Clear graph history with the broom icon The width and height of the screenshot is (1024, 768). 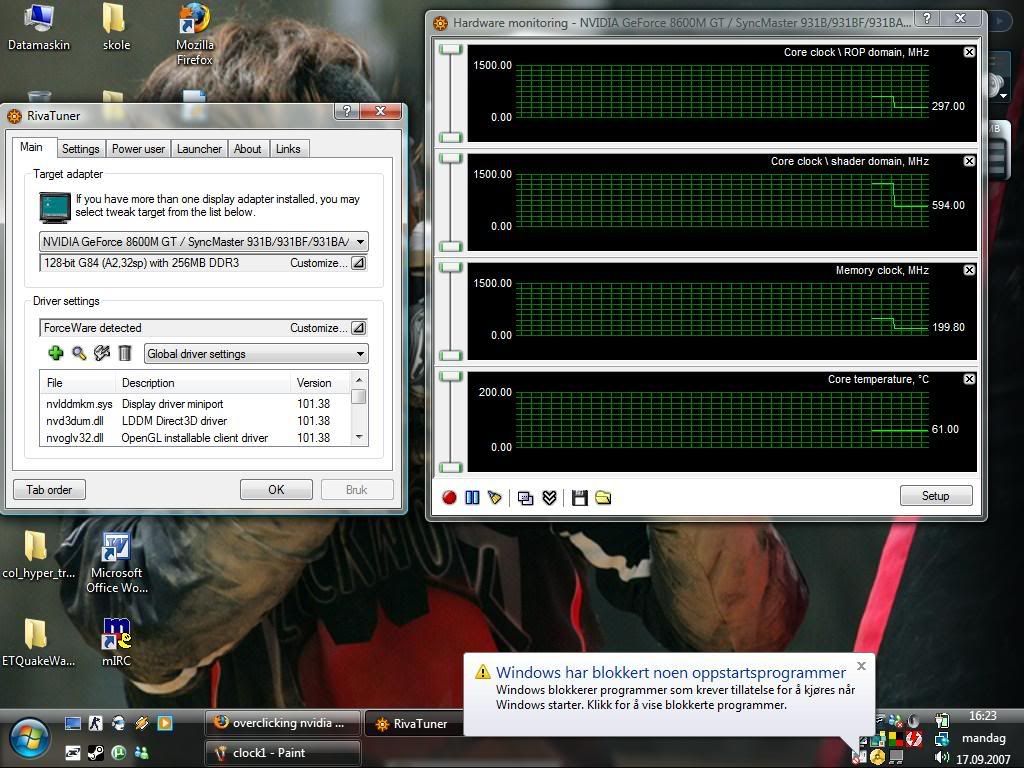(x=495, y=498)
